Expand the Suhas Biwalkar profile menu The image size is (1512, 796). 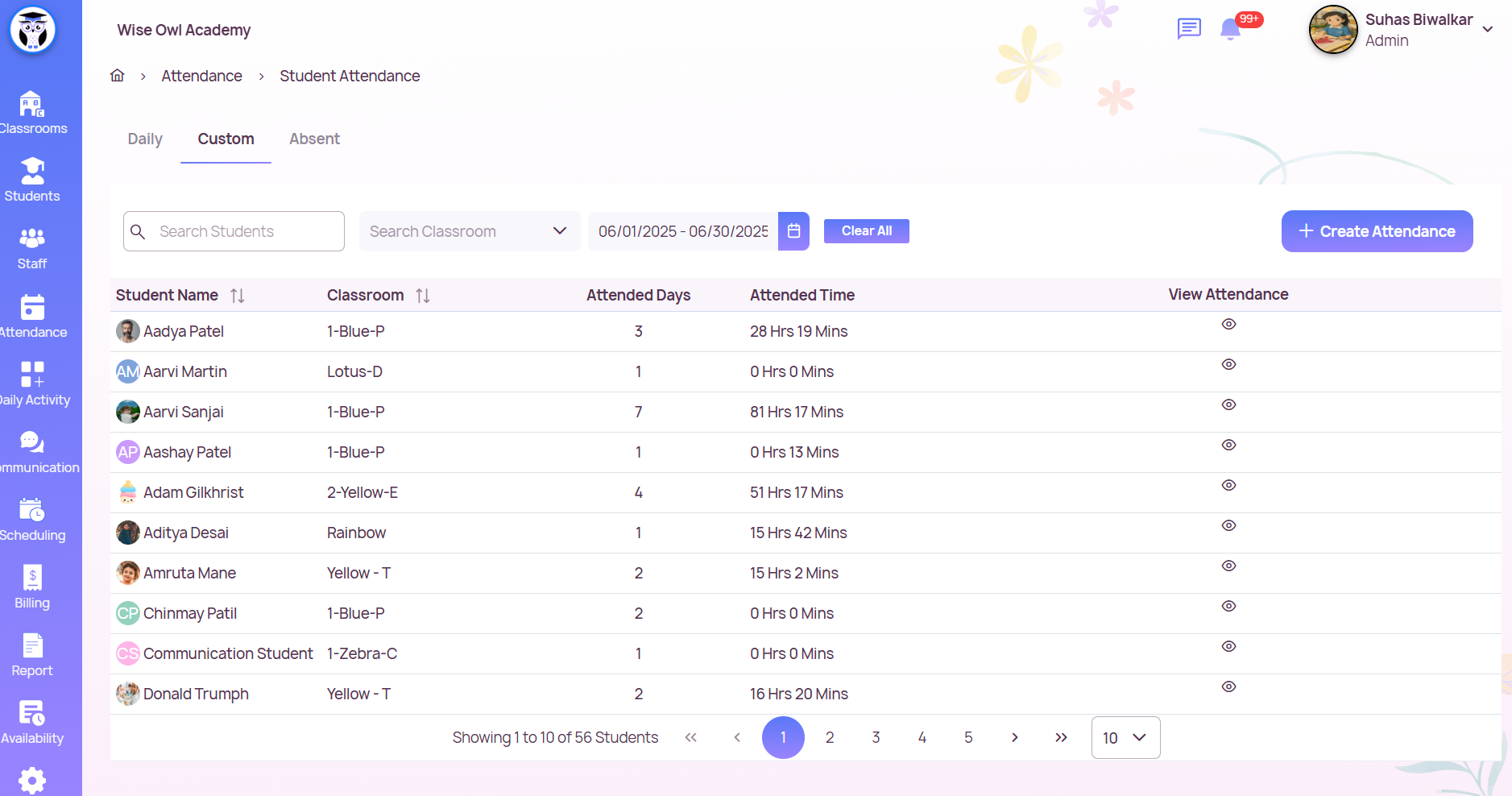click(1487, 30)
